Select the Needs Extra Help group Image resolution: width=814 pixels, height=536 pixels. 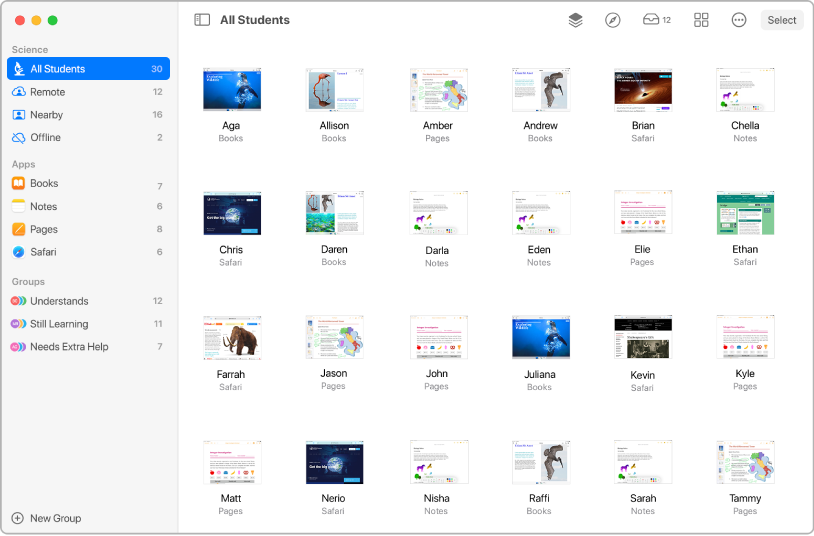(88, 347)
